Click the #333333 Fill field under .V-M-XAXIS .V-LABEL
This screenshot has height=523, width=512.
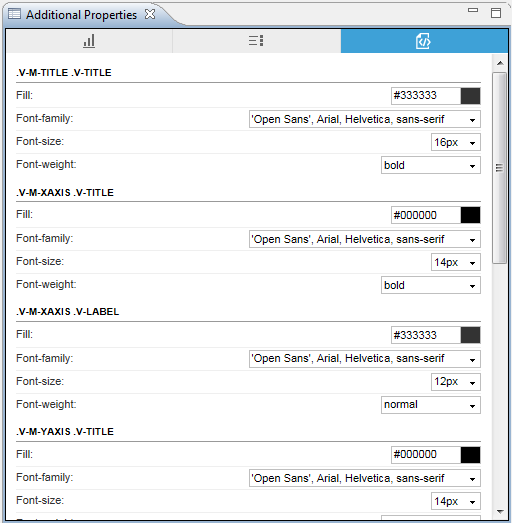426,335
